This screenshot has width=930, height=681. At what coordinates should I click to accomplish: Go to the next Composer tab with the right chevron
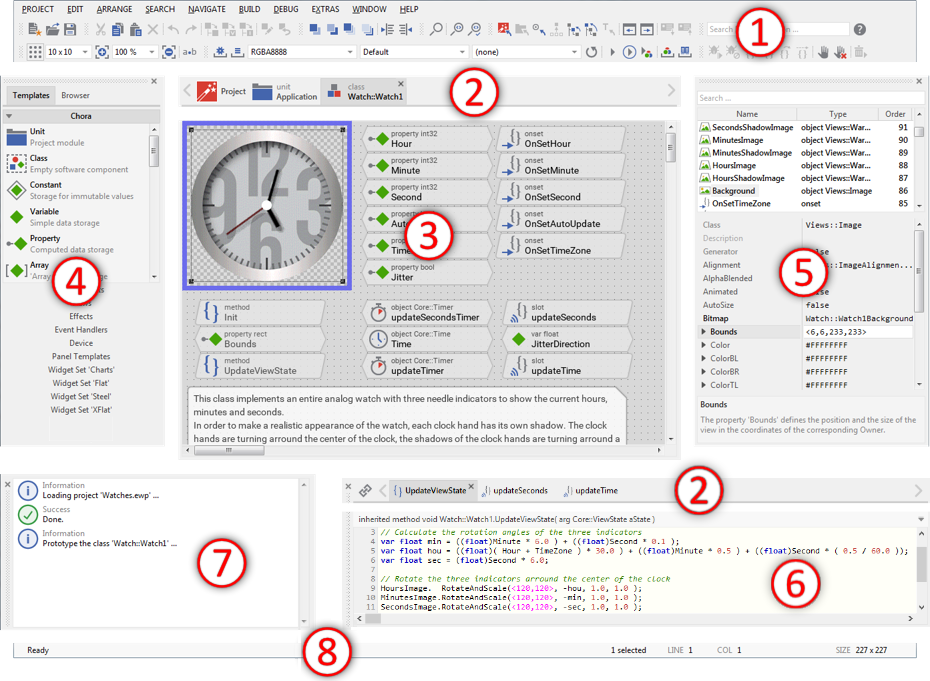[x=671, y=90]
